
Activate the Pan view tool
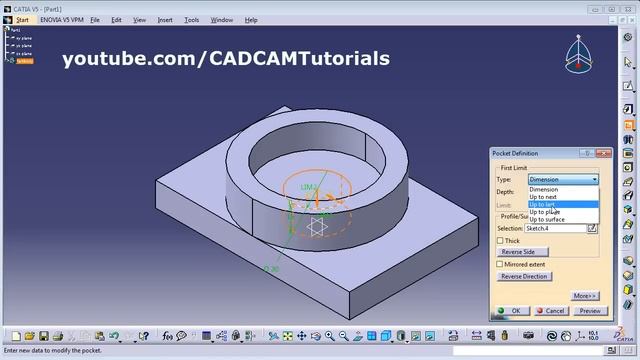click(302, 336)
